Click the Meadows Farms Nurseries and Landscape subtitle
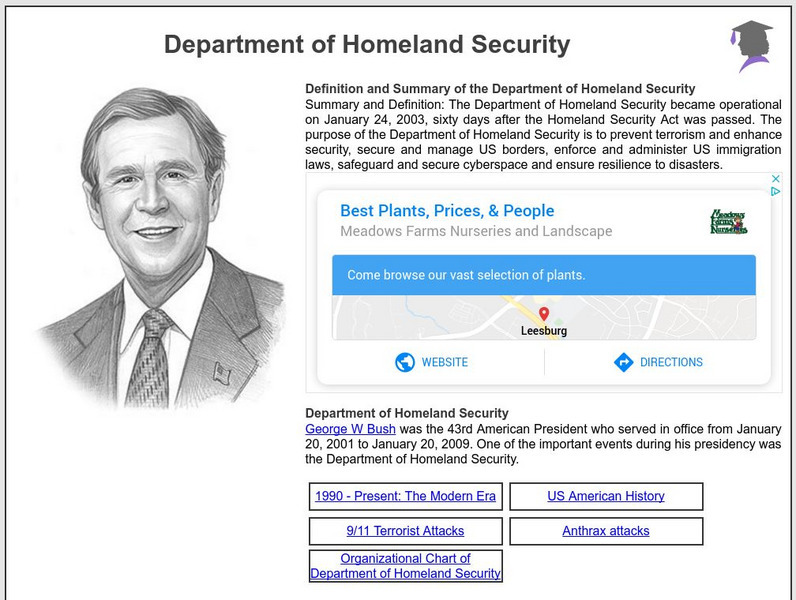The image size is (796, 600). (476, 231)
